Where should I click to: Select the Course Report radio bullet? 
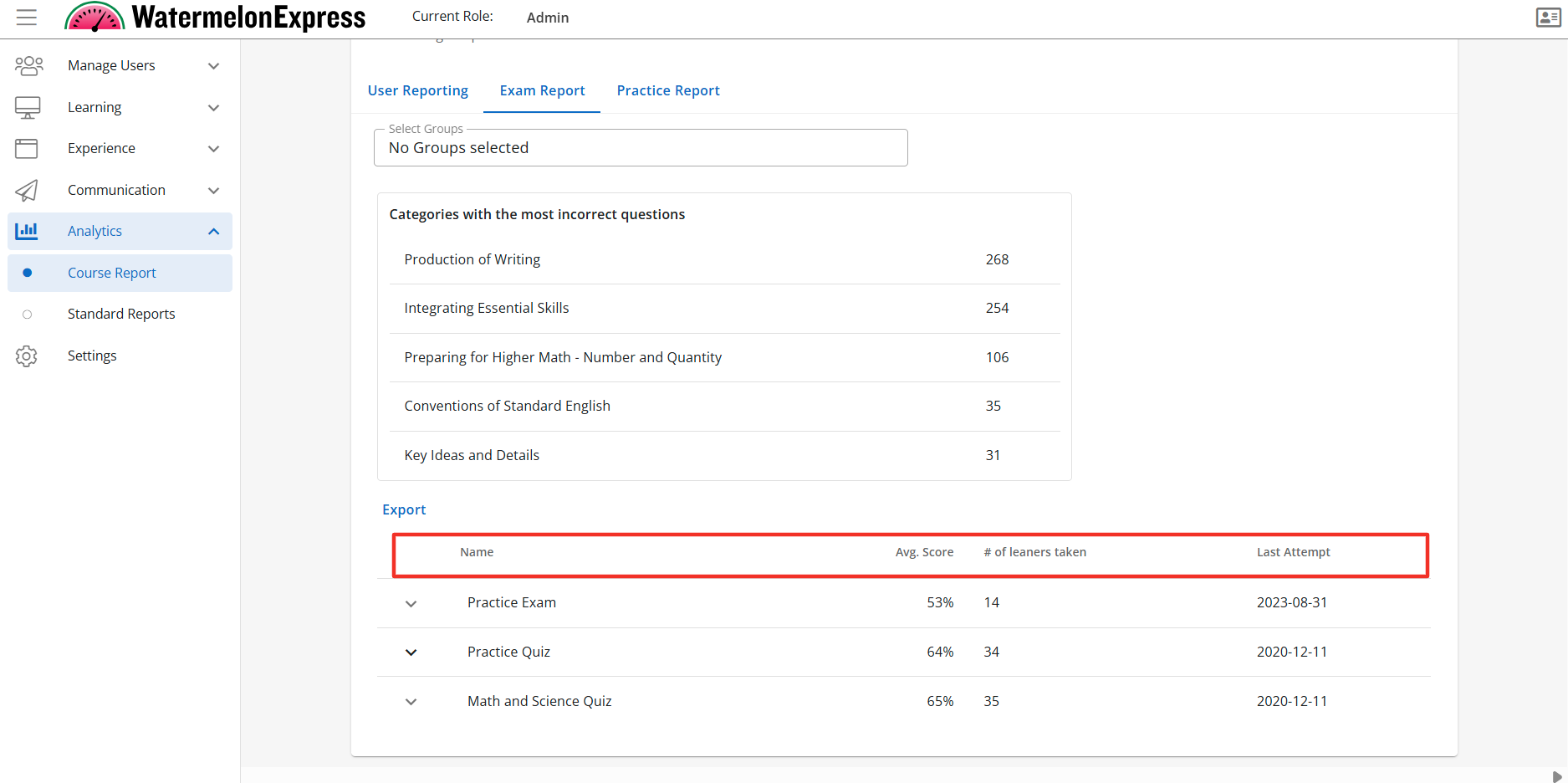(x=28, y=273)
